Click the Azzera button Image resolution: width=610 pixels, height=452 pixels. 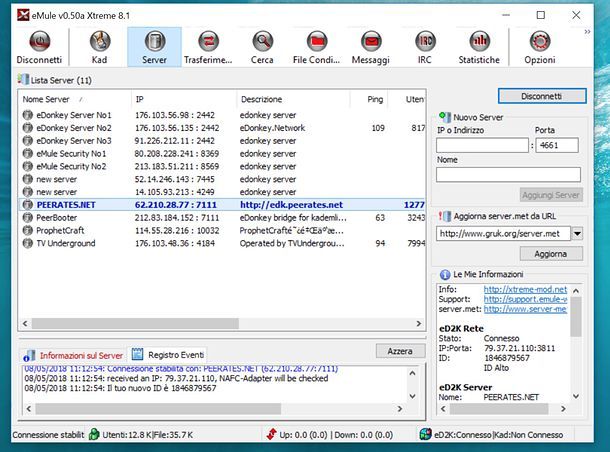pos(400,351)
